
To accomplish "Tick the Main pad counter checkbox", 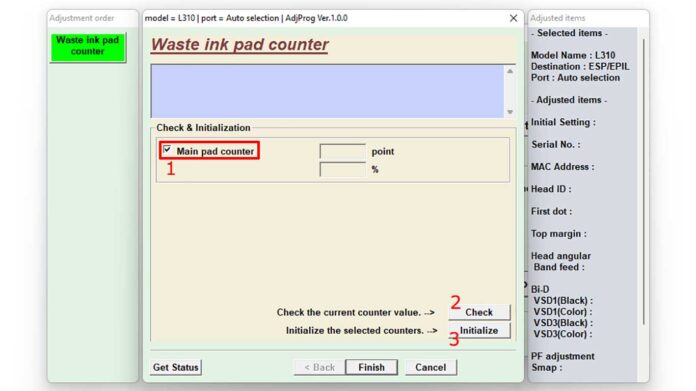I will coord(167,150).
